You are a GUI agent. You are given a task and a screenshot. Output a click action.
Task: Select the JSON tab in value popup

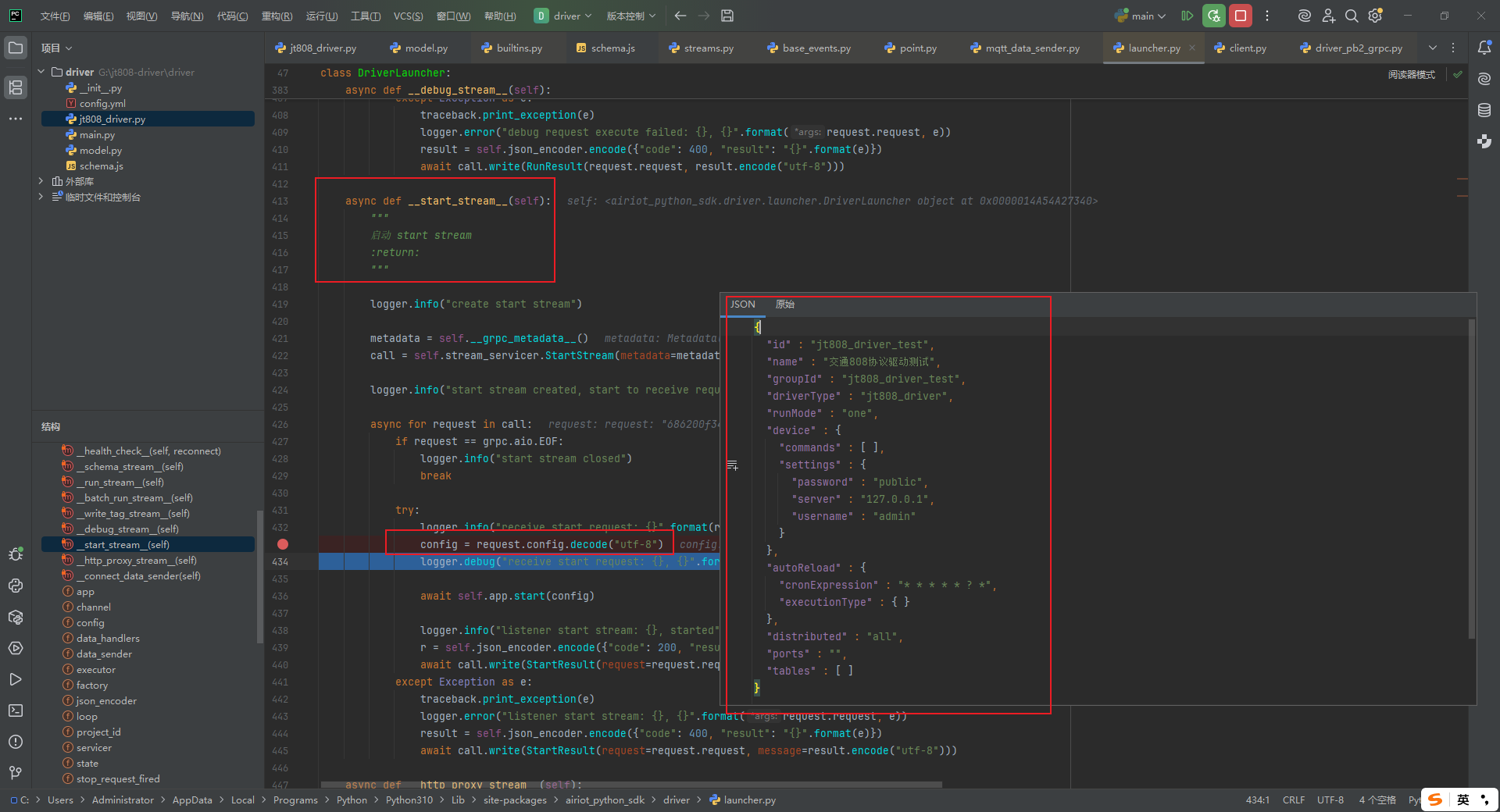743,304
